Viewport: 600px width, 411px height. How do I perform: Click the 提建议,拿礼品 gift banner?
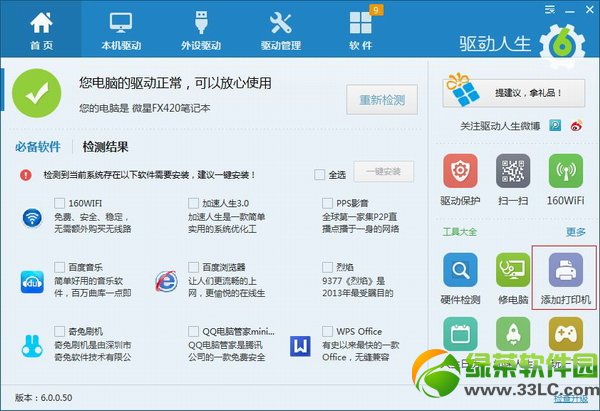coord(512,92)
